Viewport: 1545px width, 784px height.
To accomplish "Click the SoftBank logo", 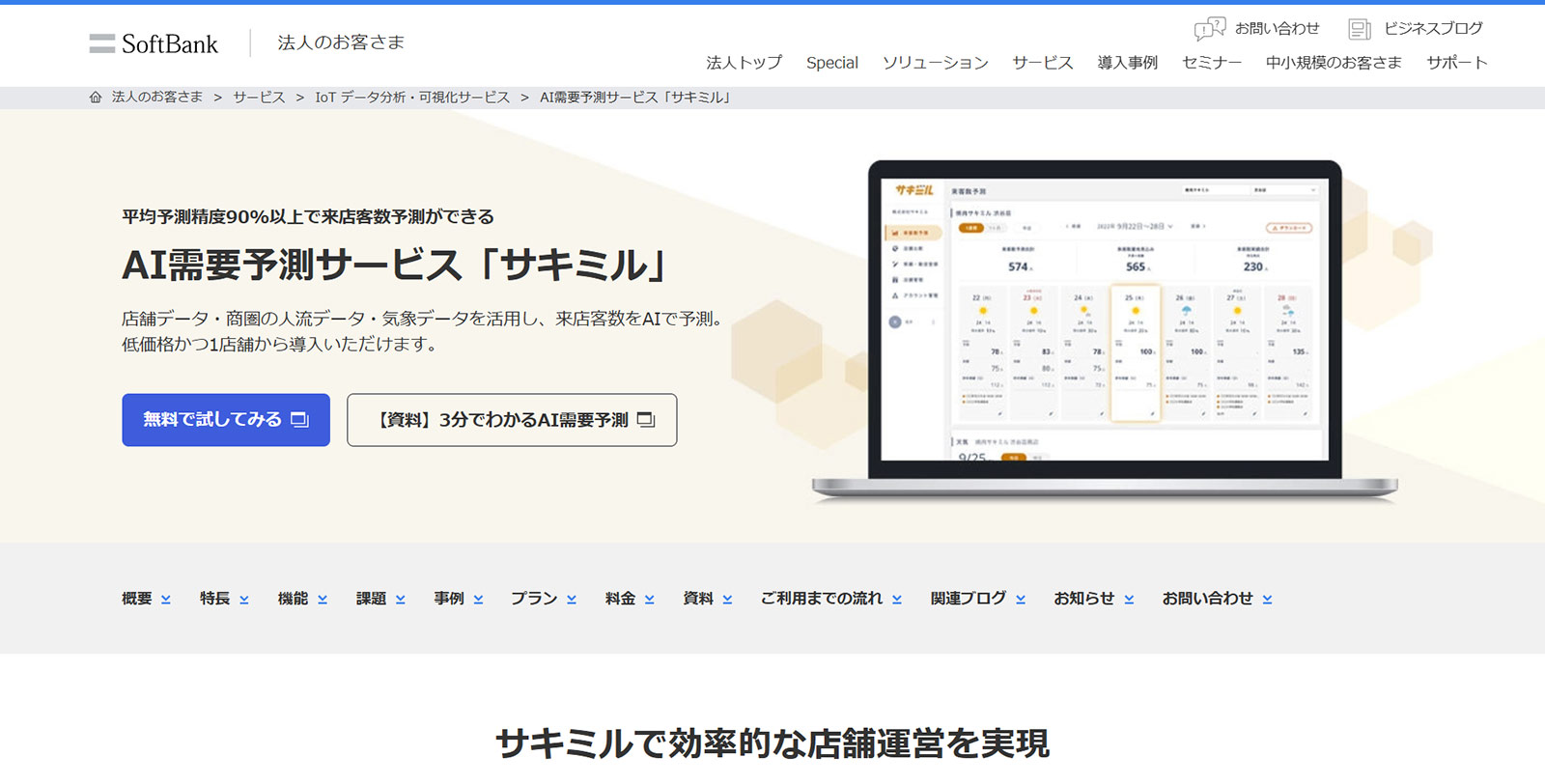I will tap(154, 43).
